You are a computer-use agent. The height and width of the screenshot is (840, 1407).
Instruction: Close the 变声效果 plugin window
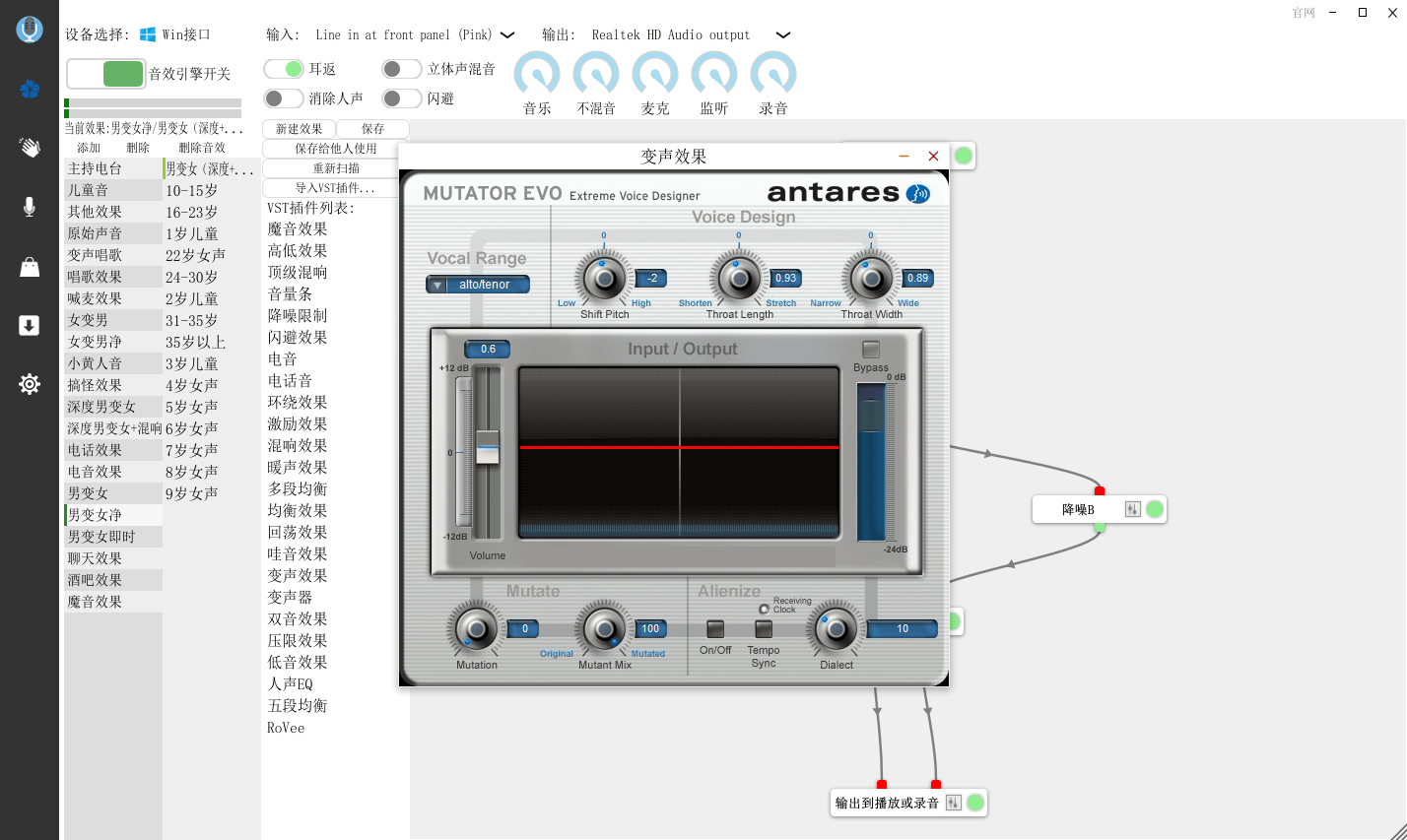point(933,156)
